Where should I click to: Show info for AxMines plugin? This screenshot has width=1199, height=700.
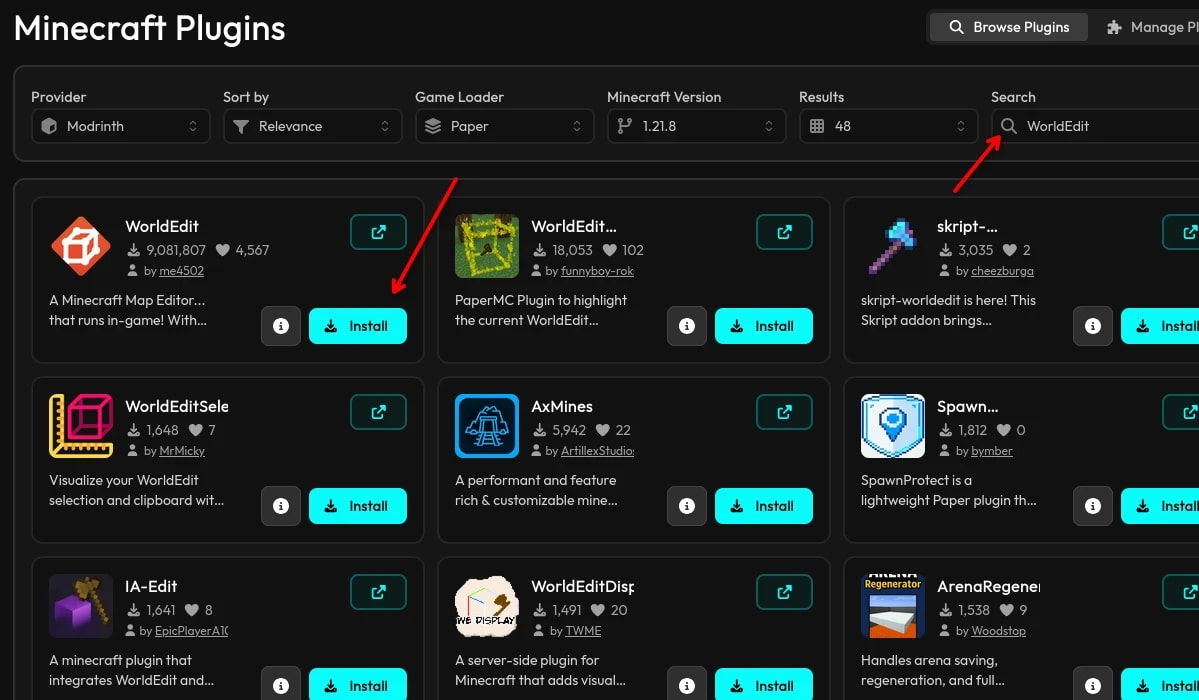tap(687, 506)
